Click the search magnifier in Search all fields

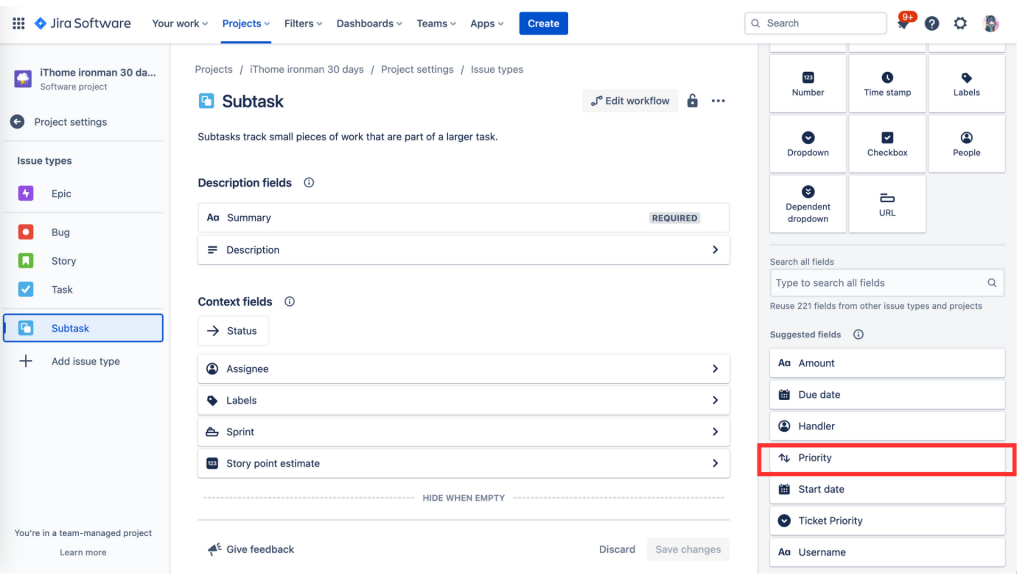tap(992, 283)
